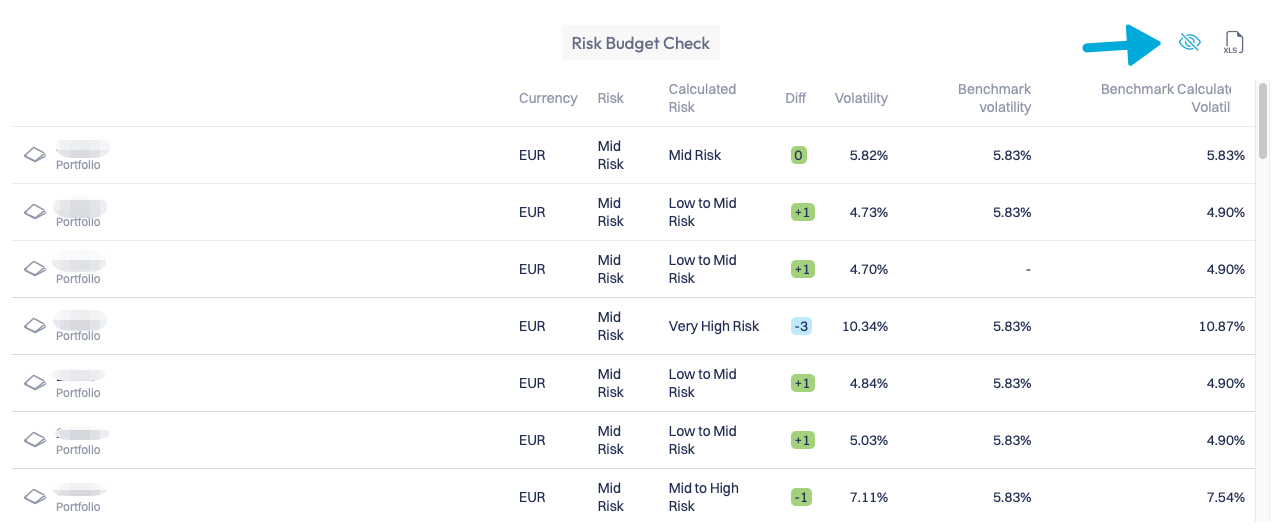
Task: Sort by the Calculated Risk column header
Action: (x=702, y=98)
